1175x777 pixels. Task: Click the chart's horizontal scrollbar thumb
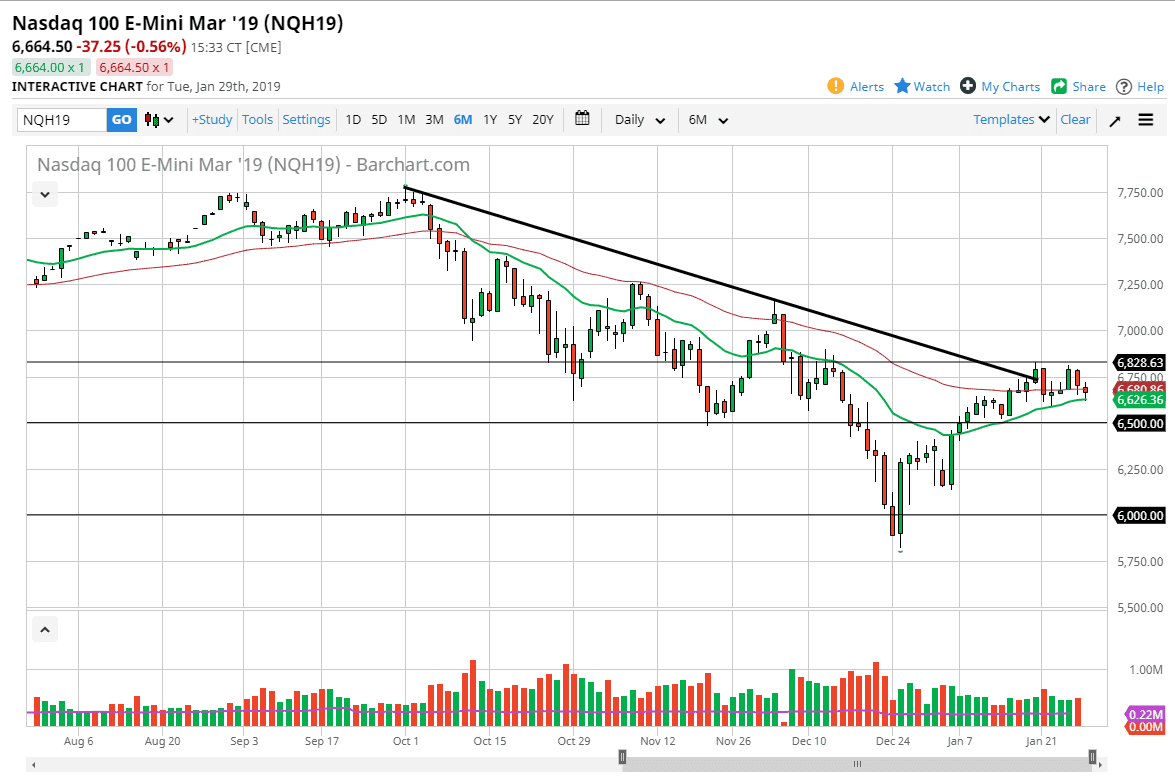point(856,763)
